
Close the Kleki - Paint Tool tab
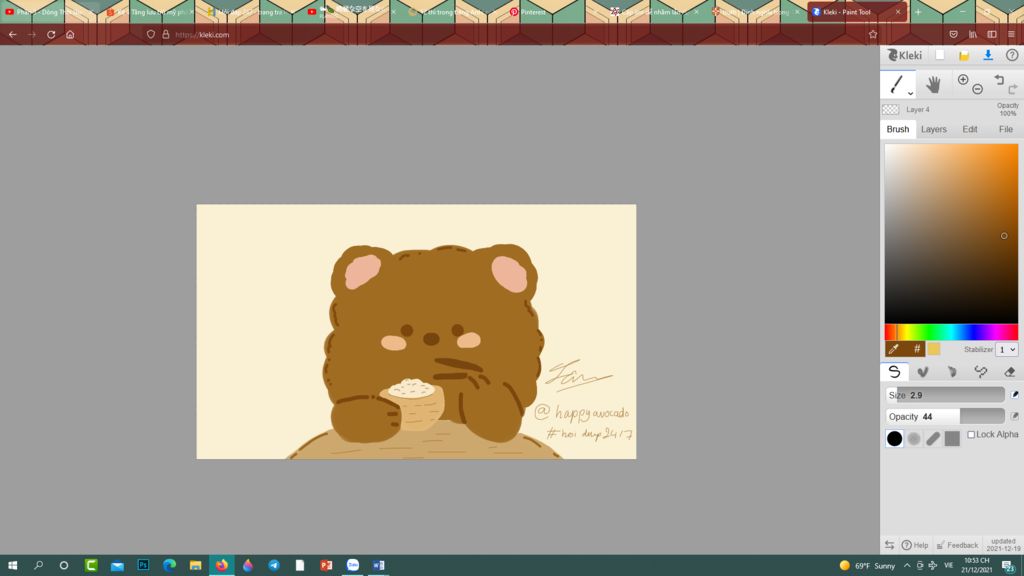point(898,12)
